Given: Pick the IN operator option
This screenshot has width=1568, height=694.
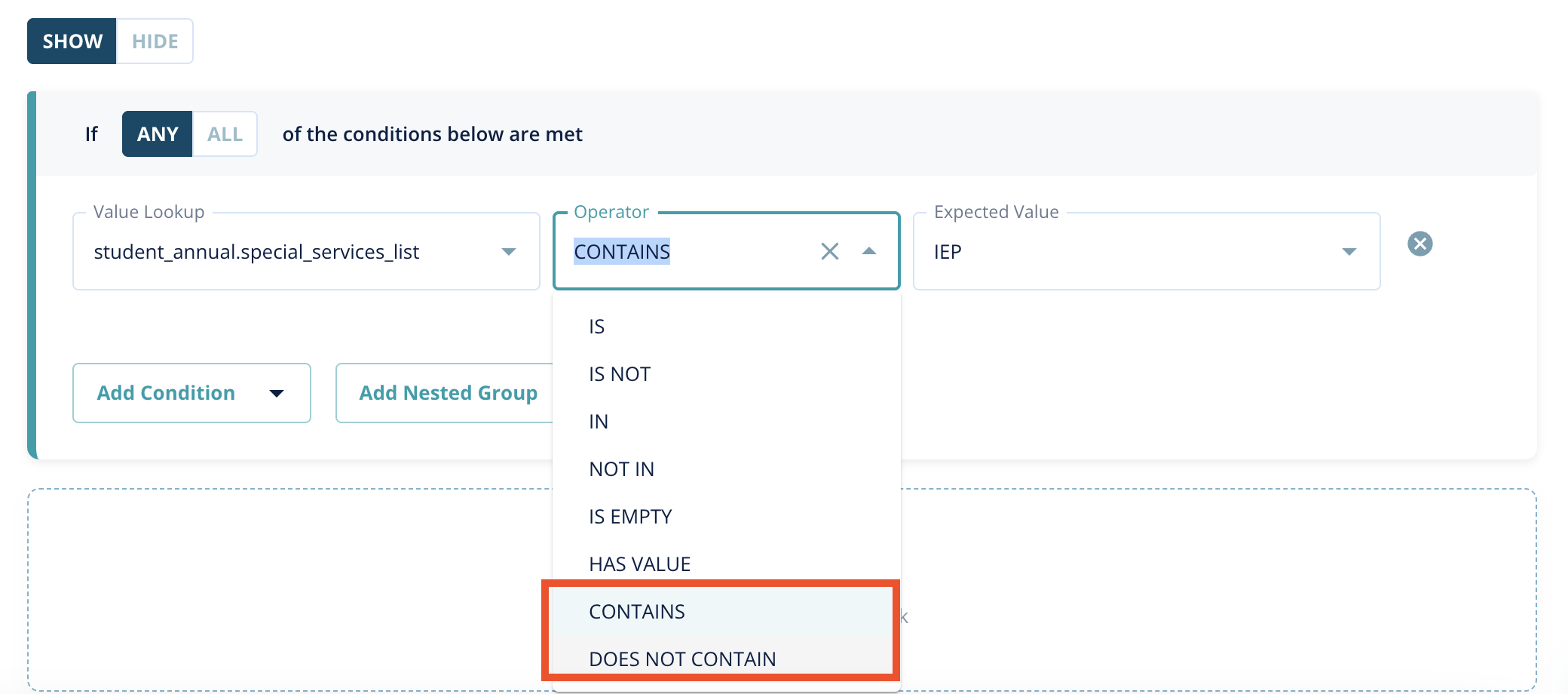Looking at the screenshot, I should click(599, 422).
